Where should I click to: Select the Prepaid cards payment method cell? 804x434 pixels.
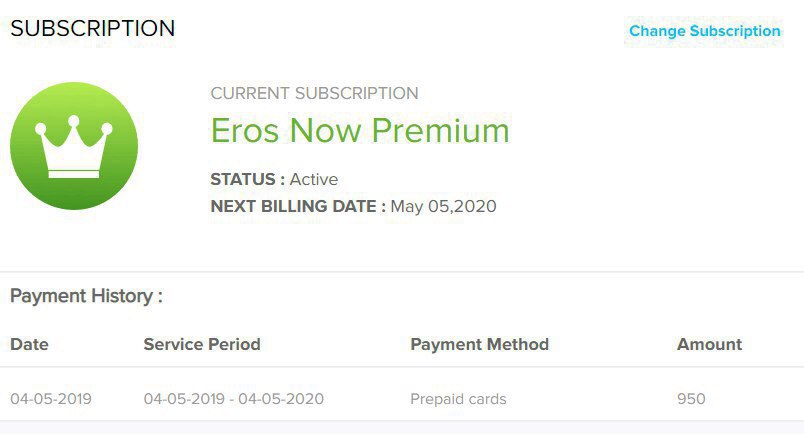click(x=458, y=399)
